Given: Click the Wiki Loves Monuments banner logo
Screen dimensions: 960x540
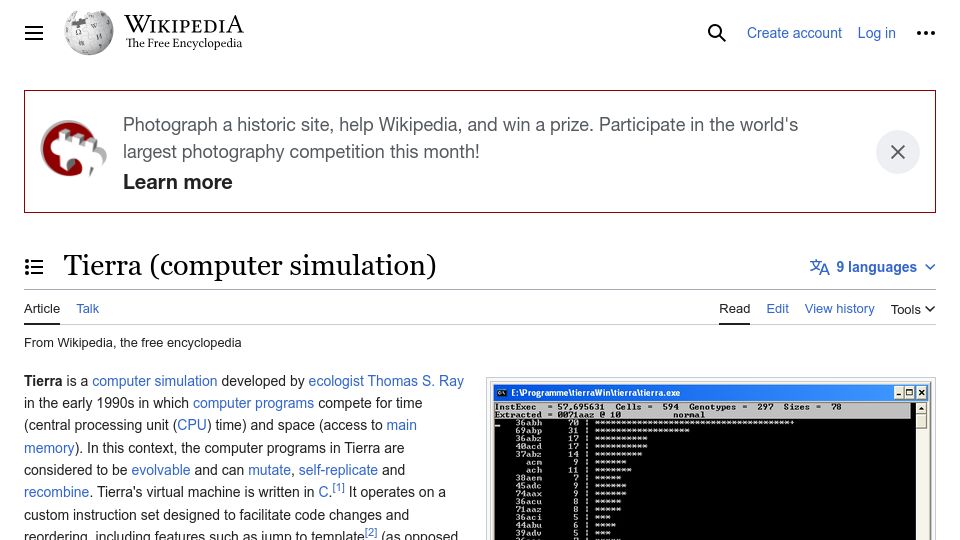Looking at the screenshot, I should pos(73,149).
